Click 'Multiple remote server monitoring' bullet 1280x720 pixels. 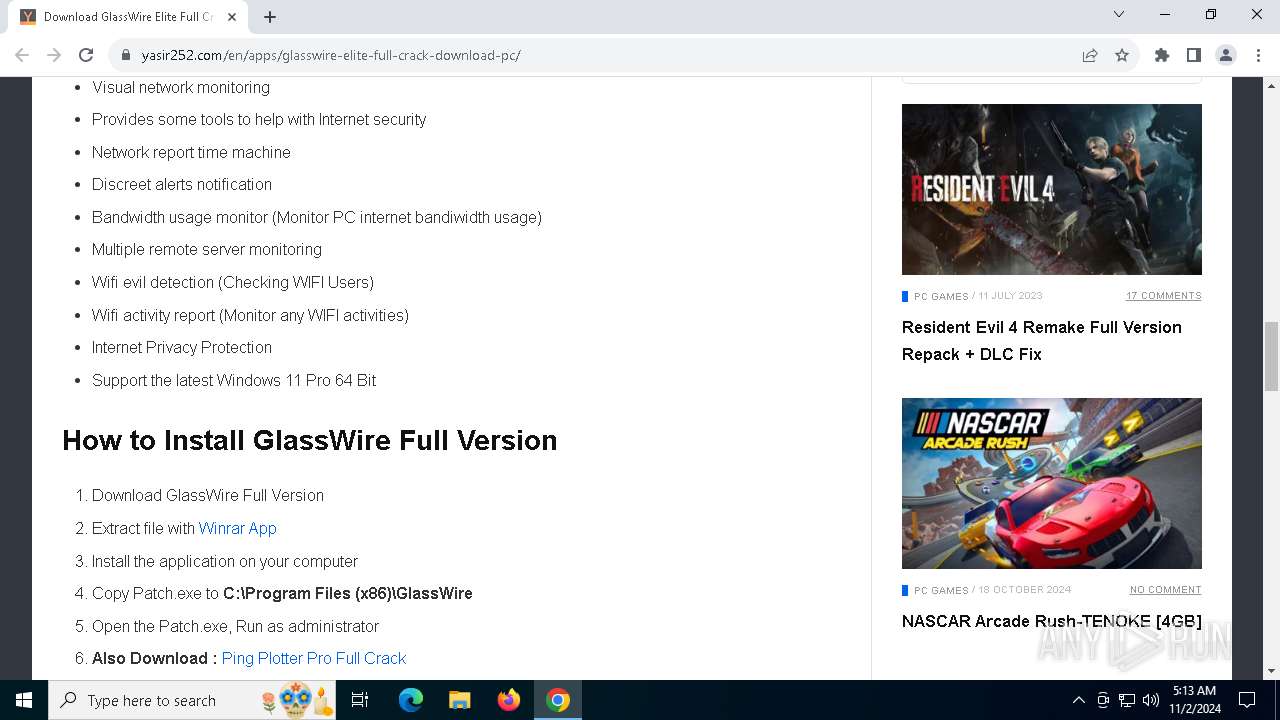(x=207, y=249)
